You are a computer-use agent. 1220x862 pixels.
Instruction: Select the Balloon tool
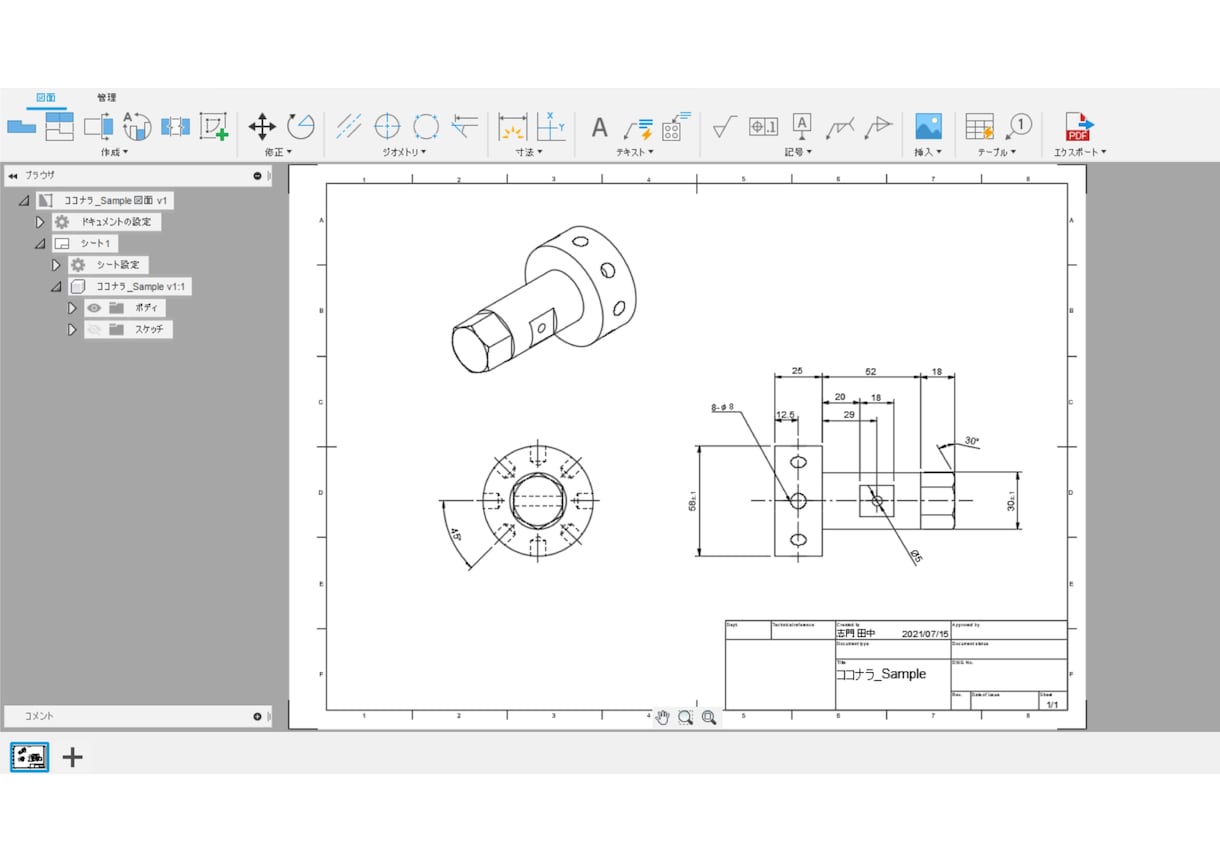tap(1018, 126)
